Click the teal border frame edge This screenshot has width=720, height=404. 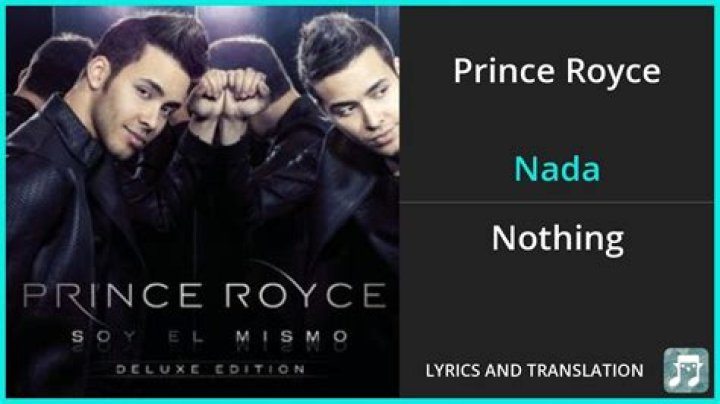tap(360, 3)
